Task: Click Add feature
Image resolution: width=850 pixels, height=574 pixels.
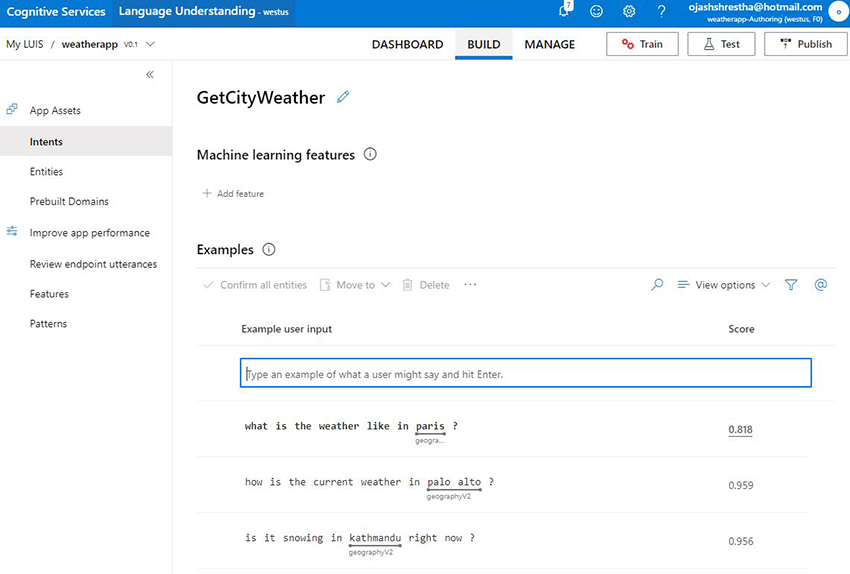Action: pyautogui.click(x=233, y=194)
